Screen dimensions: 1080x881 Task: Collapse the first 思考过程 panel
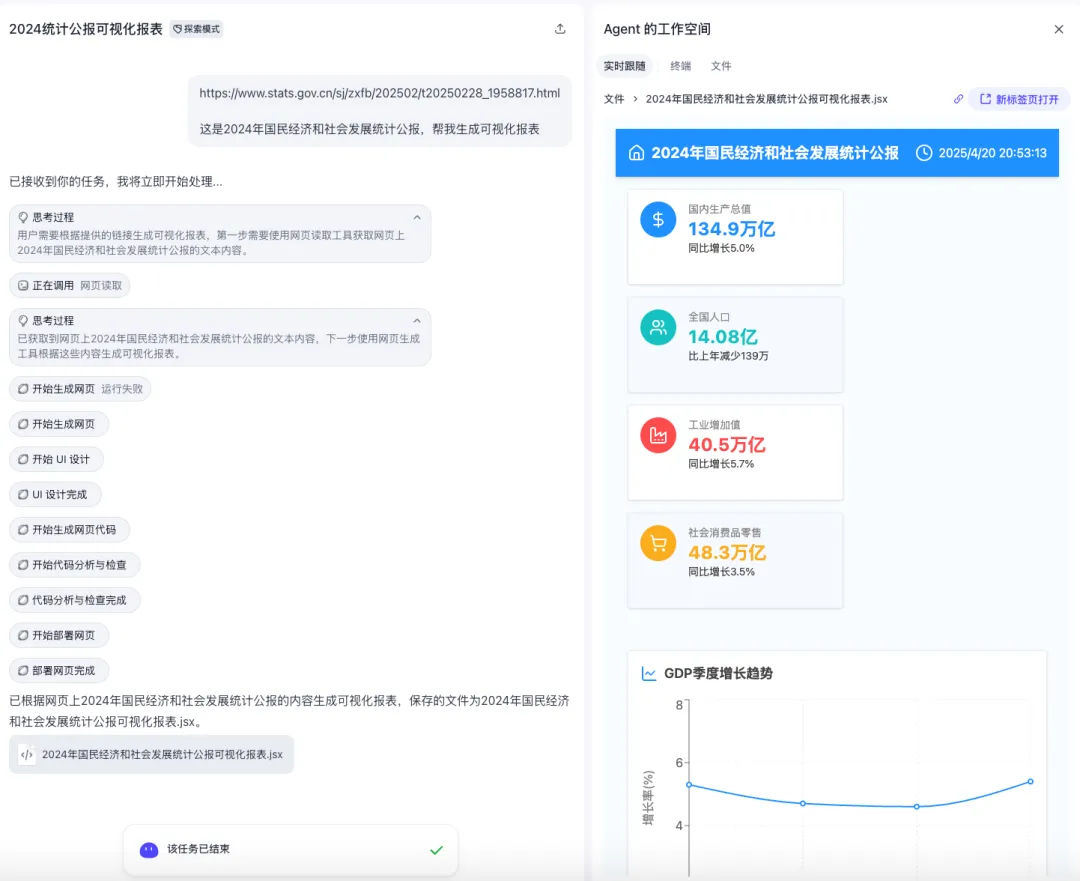point(417,217)
